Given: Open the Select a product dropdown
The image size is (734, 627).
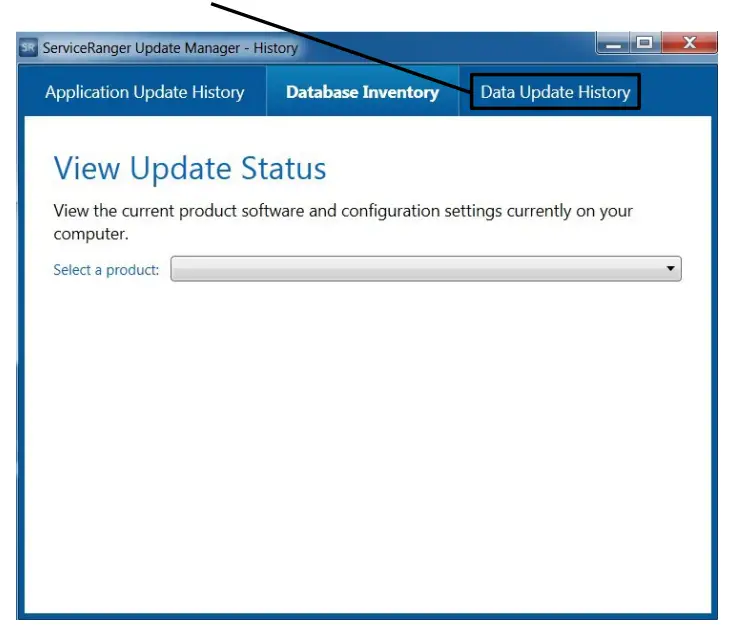Looking at the screenshot, I should click(x=426, y=269).
